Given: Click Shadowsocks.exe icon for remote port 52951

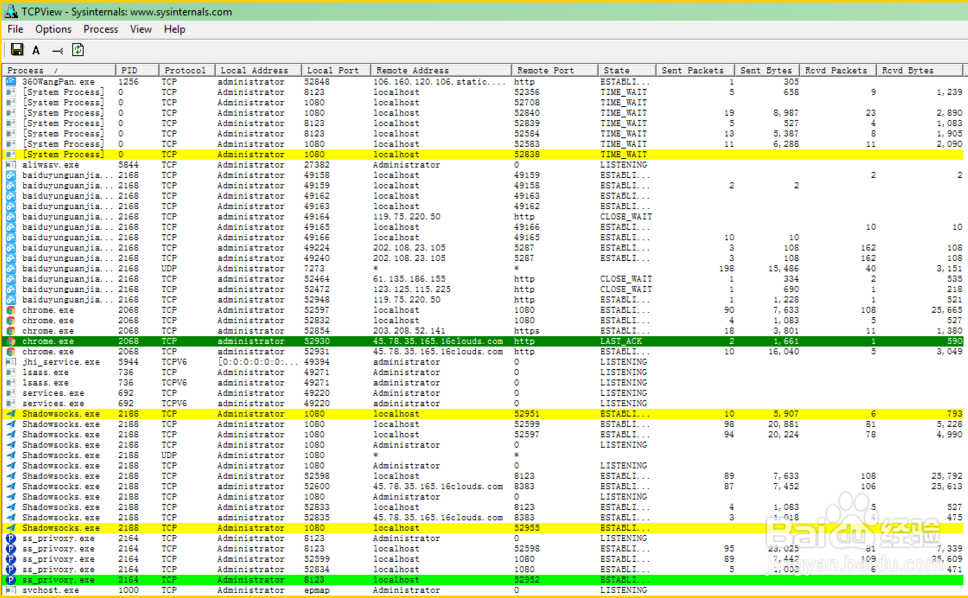Looking at the screenshot, I should [11, 413].
